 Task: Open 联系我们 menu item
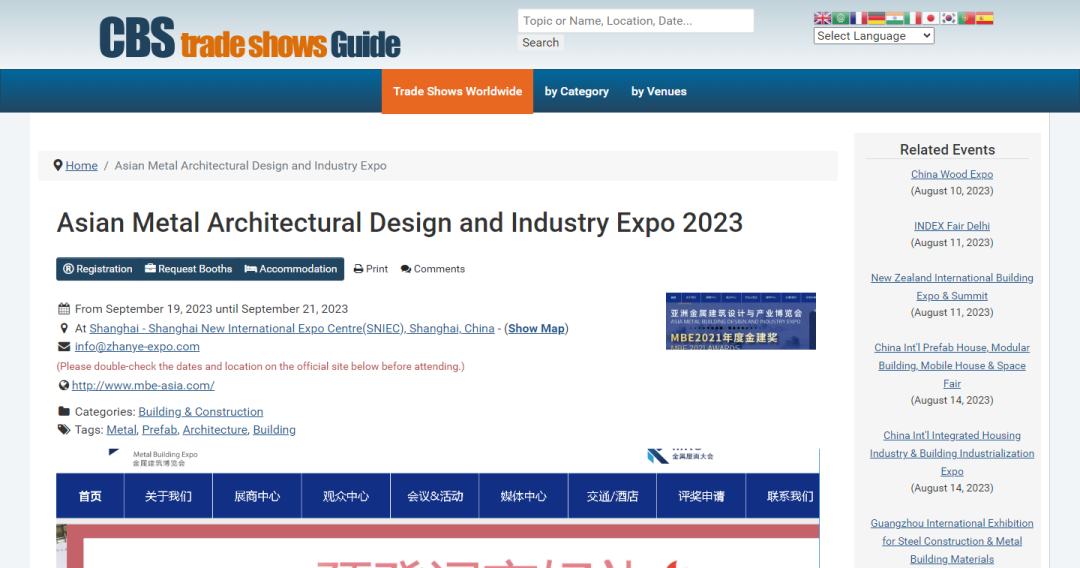783,496
